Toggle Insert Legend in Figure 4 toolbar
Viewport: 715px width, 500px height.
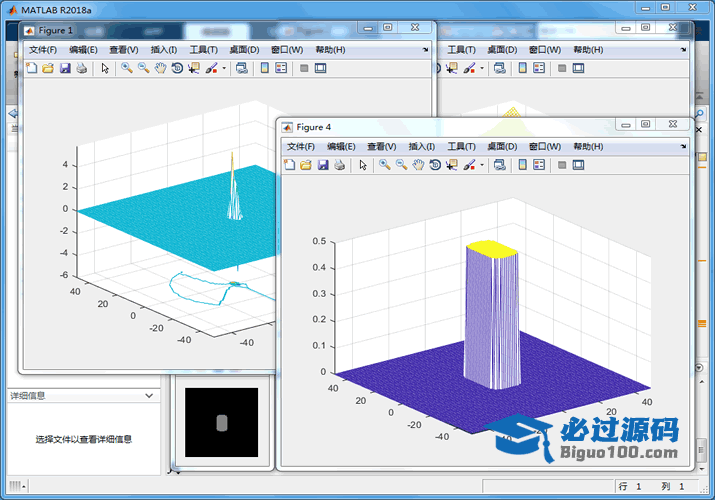tap(539, 165)
